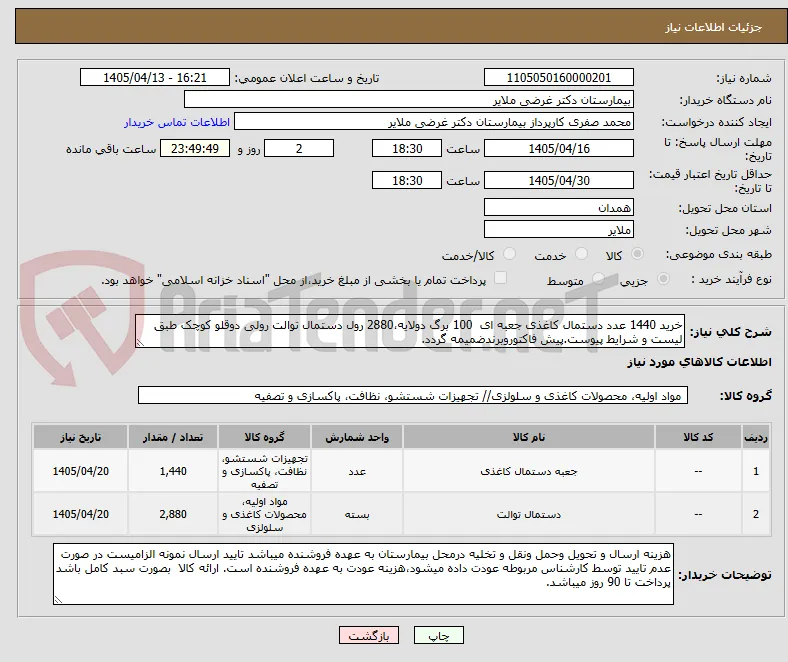The image size is (788, 662).
Task: Select the متوسط purchase type radio
Action: 598,278
